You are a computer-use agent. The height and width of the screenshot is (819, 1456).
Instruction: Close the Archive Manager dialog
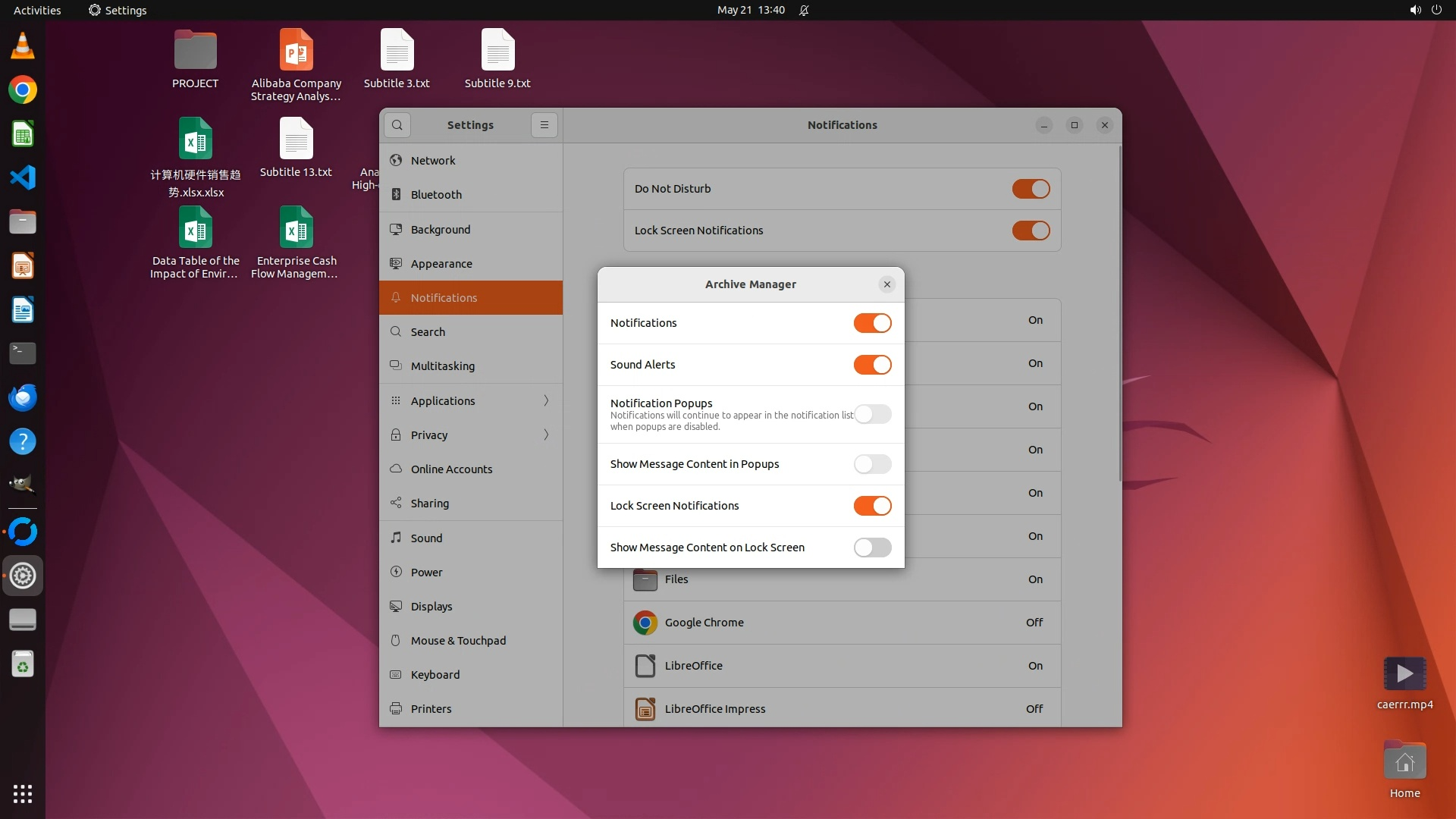(886, 284)
